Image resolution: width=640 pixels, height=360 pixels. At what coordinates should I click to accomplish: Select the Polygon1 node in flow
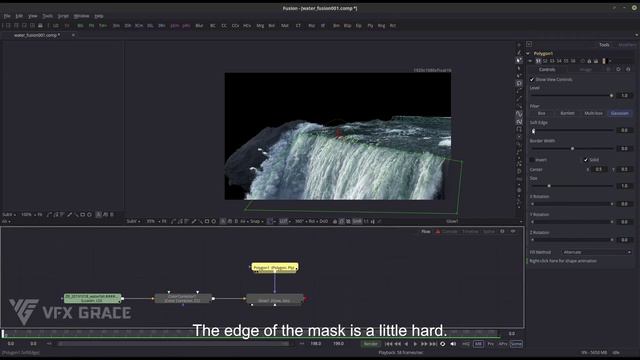[275, 268]
